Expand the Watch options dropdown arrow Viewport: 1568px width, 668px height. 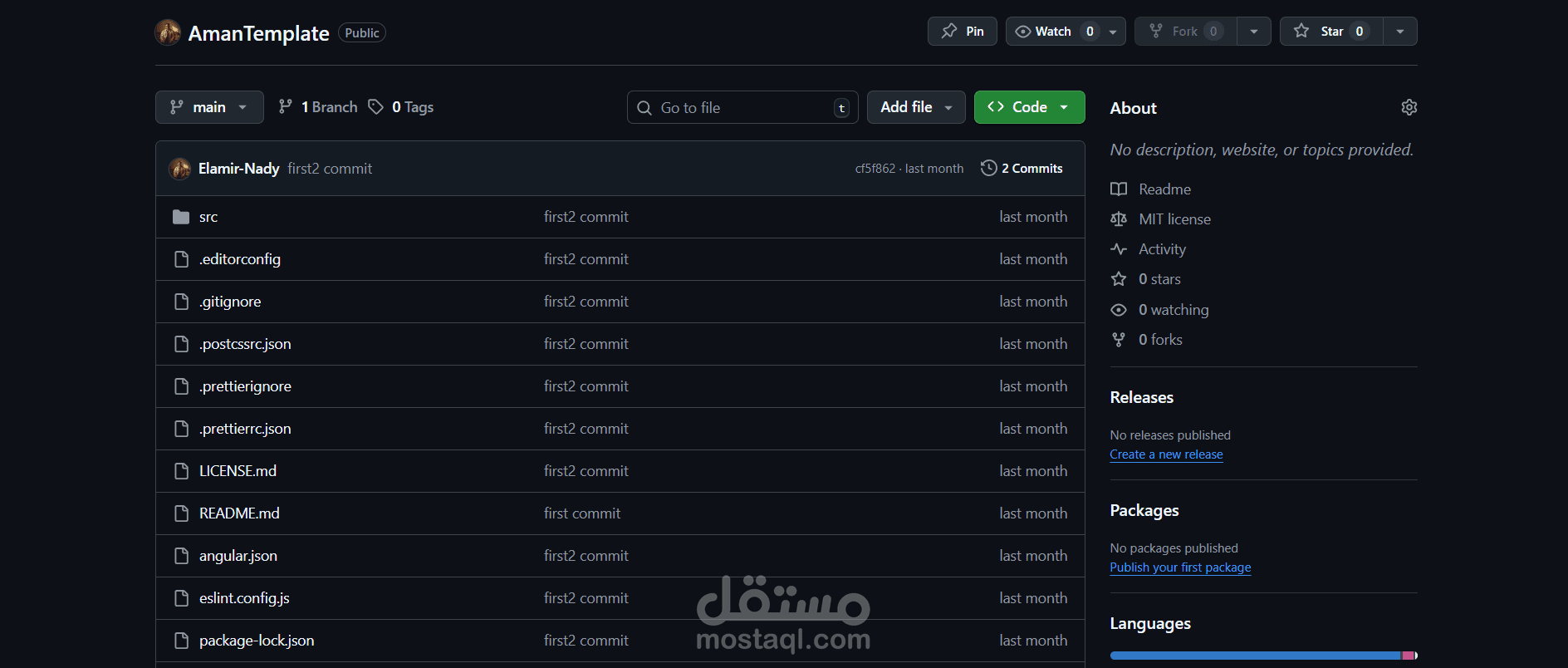click(1114, 32)
